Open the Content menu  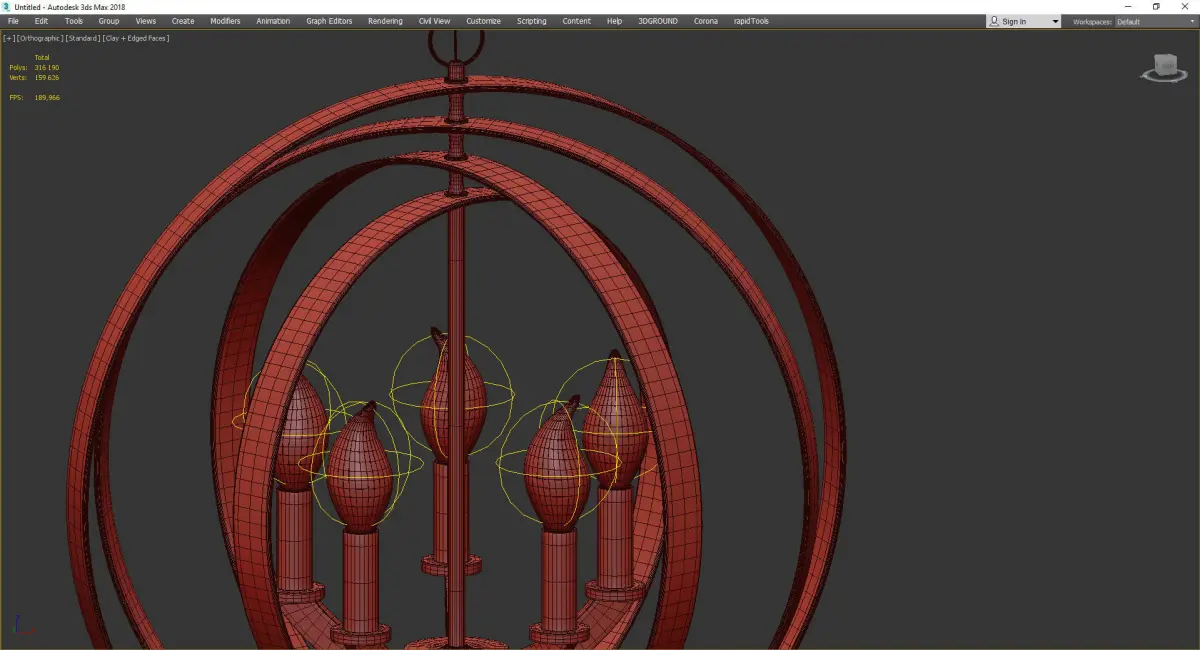pyautogui.click(x=576, y=21)
